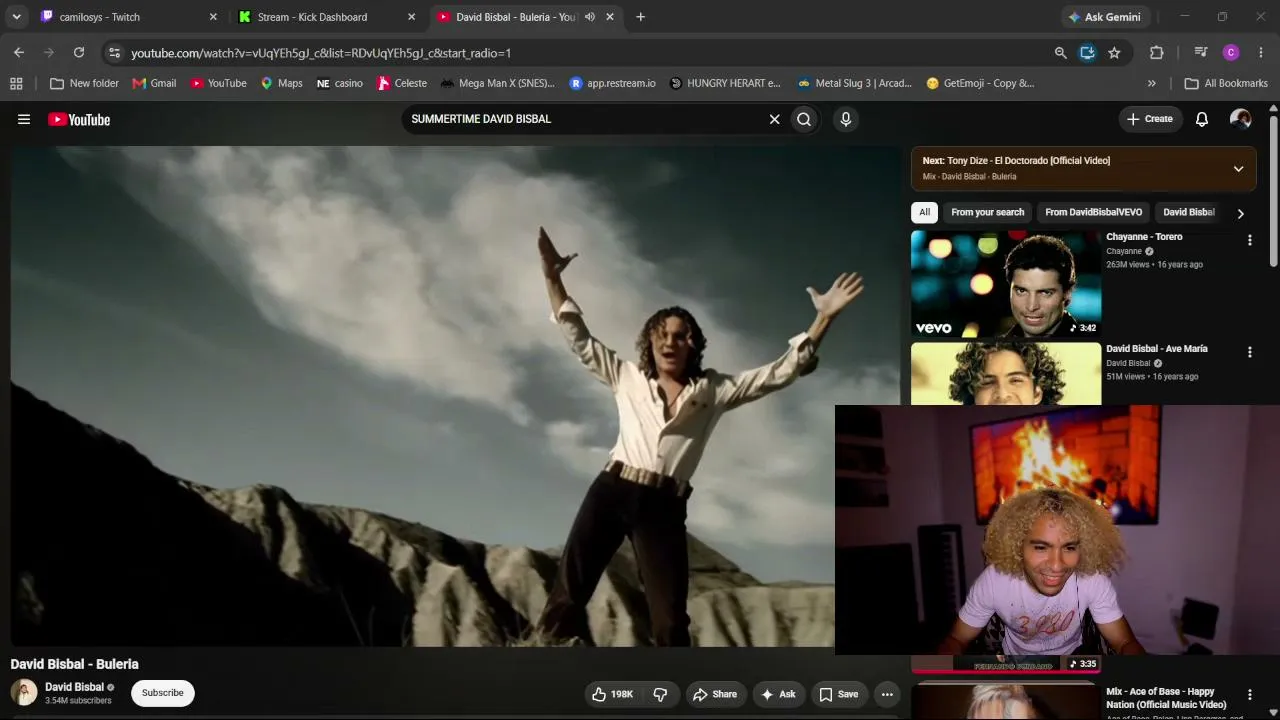Switch to the Stream - Kick Dashboard tab
This screenshot has width=1280, height=720.
click(326, 17)
